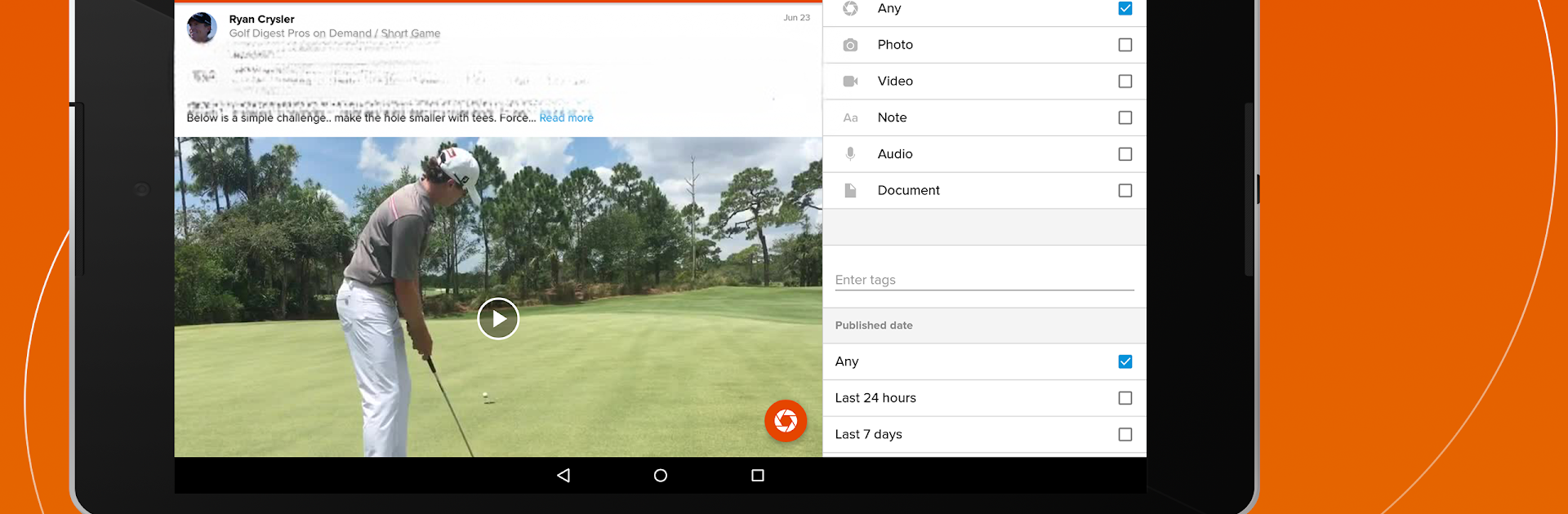1568x514 pixels.
Task: Select the Note label text
Action: pyautogui.click(x=892, y=117)
